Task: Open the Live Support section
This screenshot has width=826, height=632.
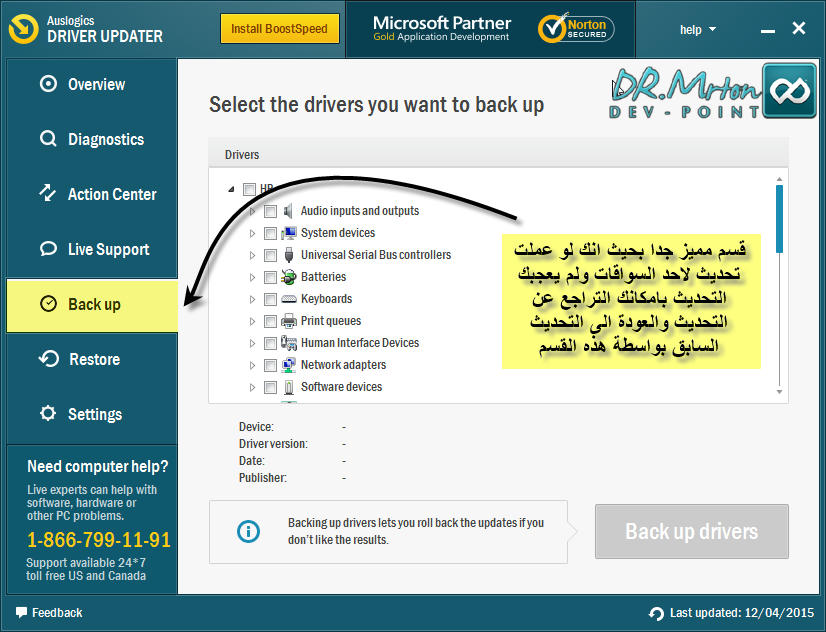Action: point(92,249)
